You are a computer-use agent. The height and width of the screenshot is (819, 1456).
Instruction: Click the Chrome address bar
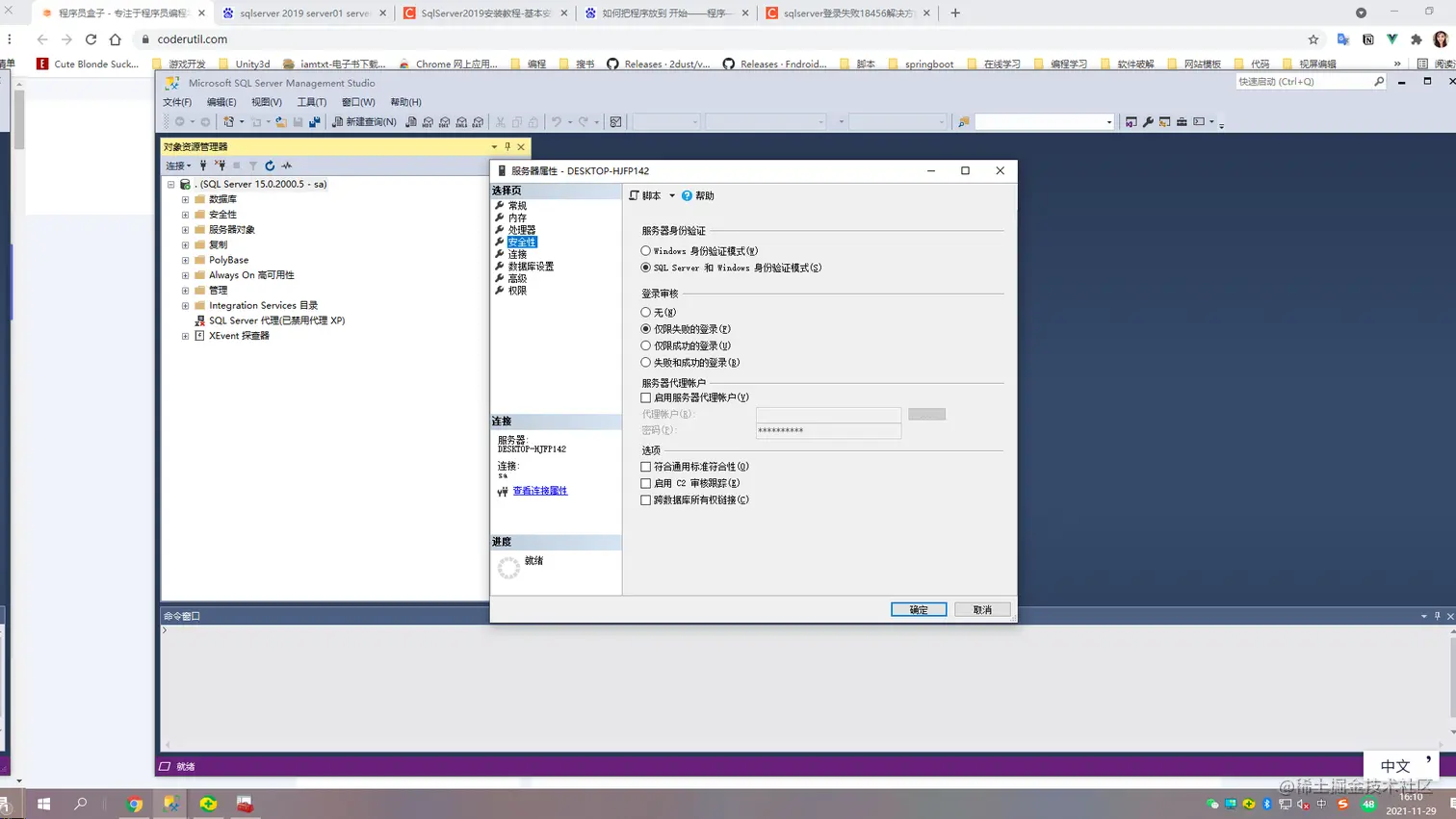pyautogui.click(x=722, y=39)
